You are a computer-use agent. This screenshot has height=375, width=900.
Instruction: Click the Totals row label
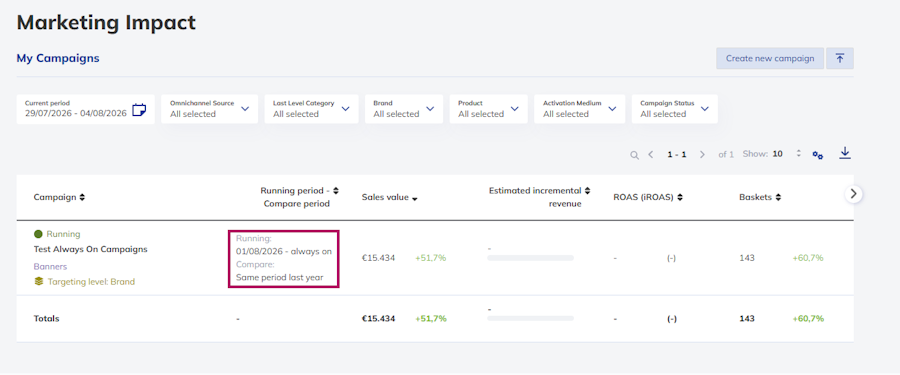coord(46,319)
